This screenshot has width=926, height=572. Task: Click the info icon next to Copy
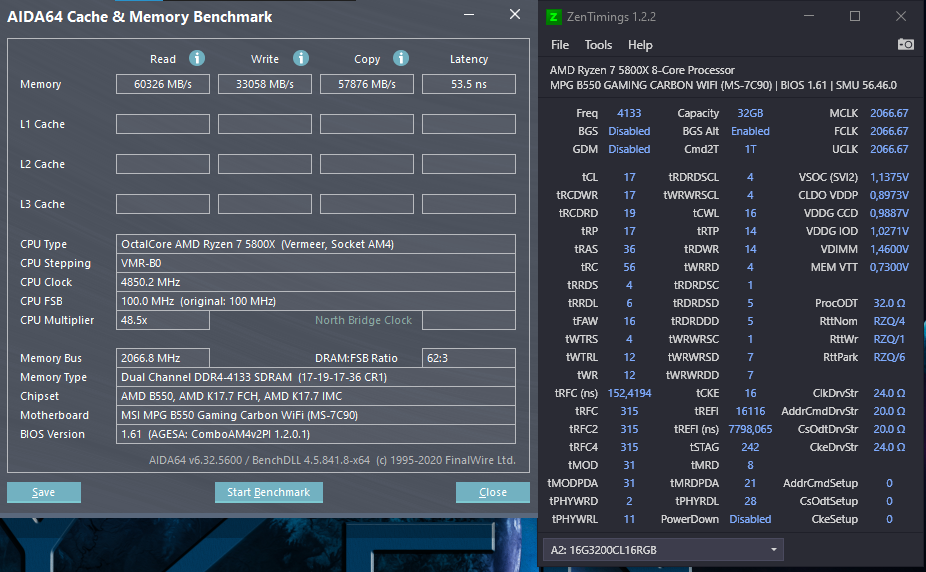[x=401, y=58]
